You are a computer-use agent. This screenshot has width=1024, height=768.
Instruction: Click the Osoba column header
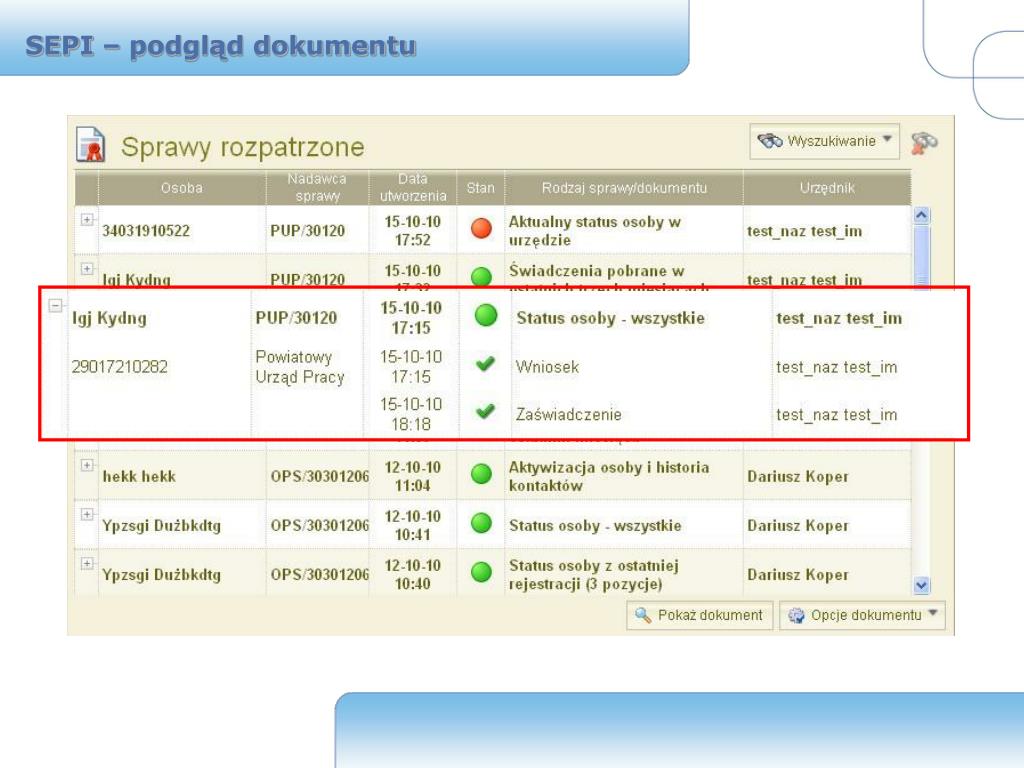[182, 188]
